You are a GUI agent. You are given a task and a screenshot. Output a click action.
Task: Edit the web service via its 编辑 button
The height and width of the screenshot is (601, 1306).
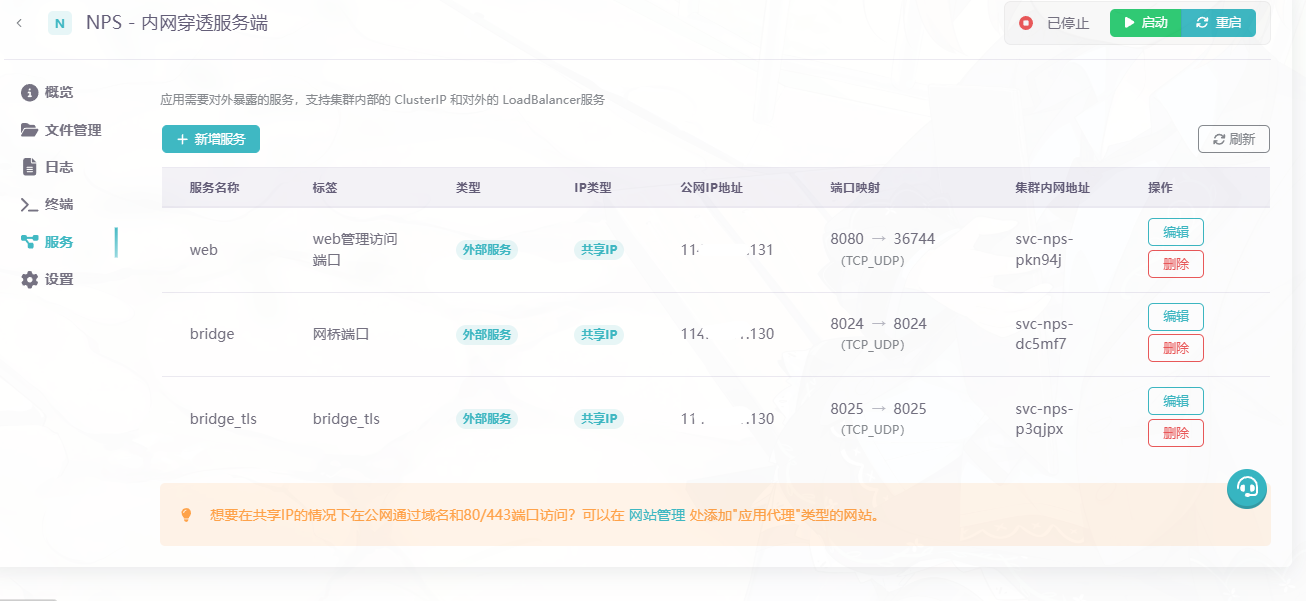[x=1175, y=232]
